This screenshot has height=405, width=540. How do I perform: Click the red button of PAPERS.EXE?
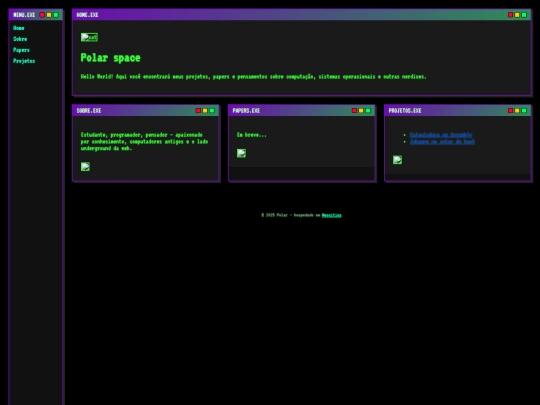354,111
